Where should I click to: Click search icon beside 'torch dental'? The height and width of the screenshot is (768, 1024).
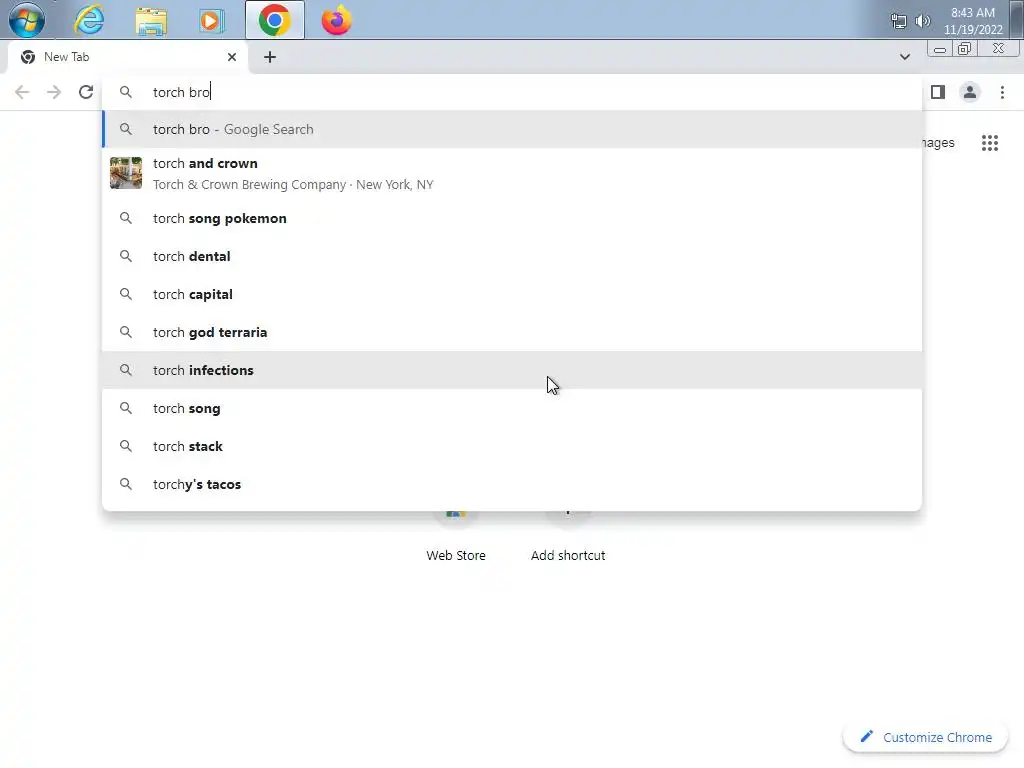[x=125, y=256]
